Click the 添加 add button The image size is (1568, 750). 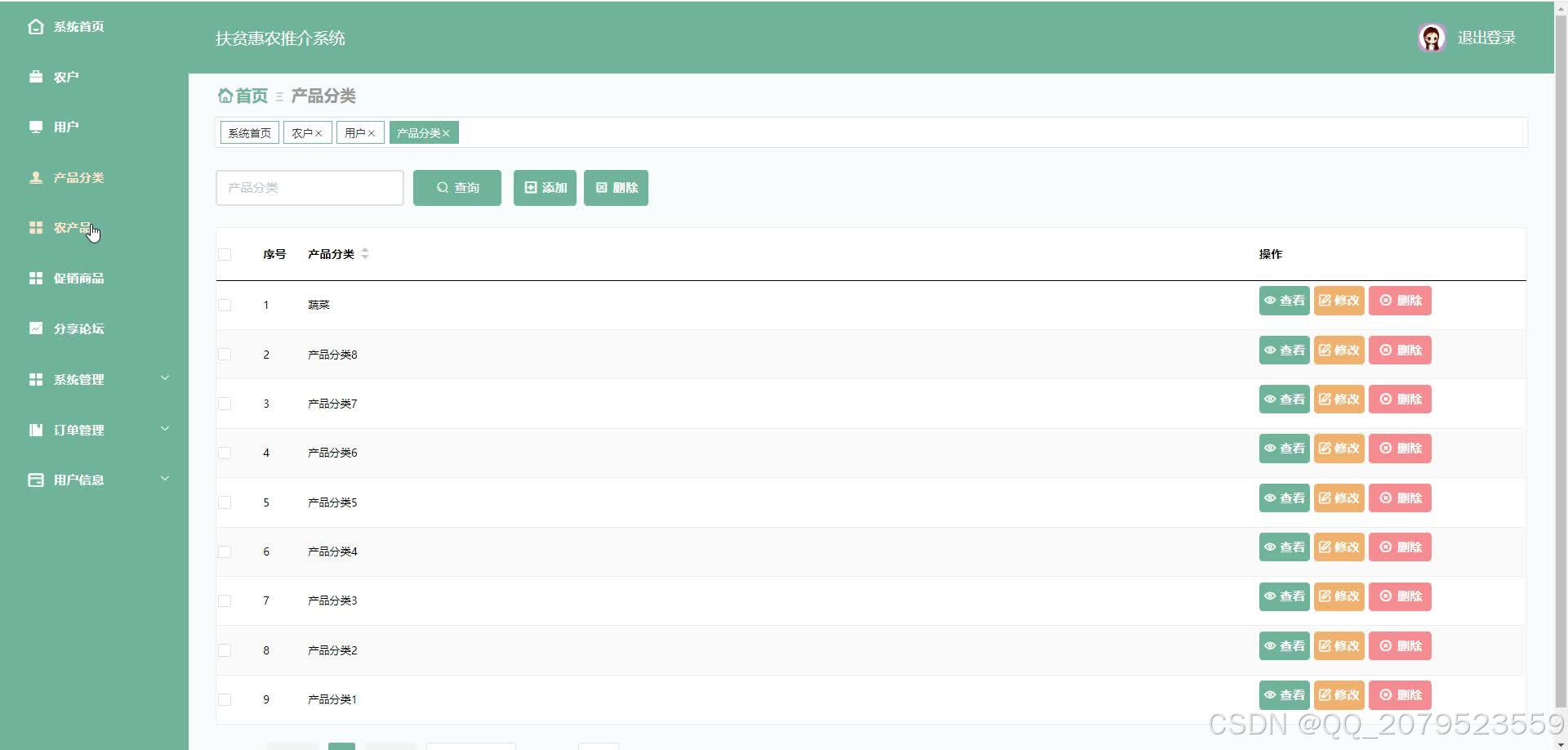(x=545, y=188)
